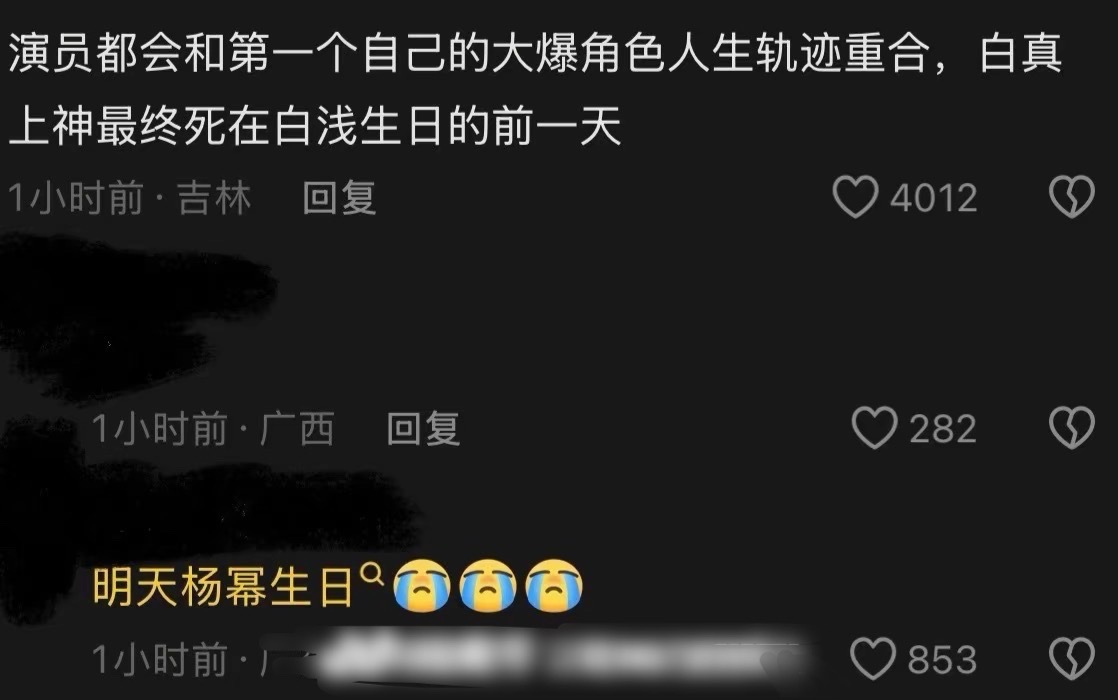The height and width of the screenshot is (700, 1118).
Task: Click the 4012 like count
Action: pyautogui.click(x=933, y=198)
